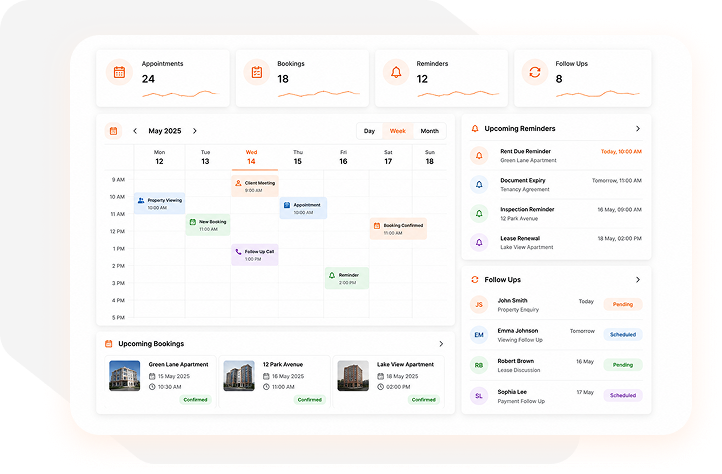This screenshot has width=722, height=474.
Task: Click the EM avatar for Emma Johnson
Action: [479, 335]
